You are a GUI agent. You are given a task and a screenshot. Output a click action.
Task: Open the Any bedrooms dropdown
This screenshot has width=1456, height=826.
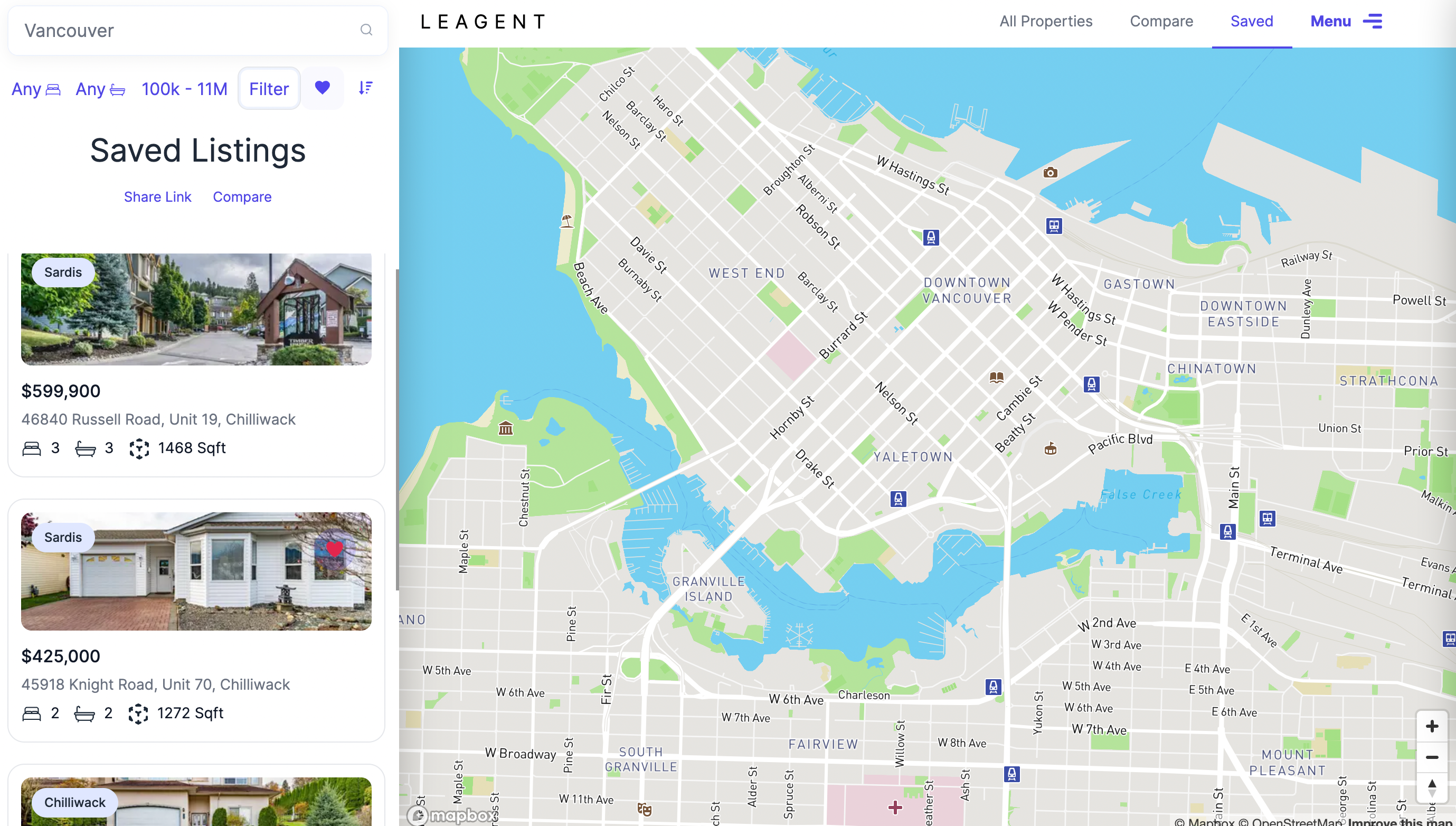[36, 89]
